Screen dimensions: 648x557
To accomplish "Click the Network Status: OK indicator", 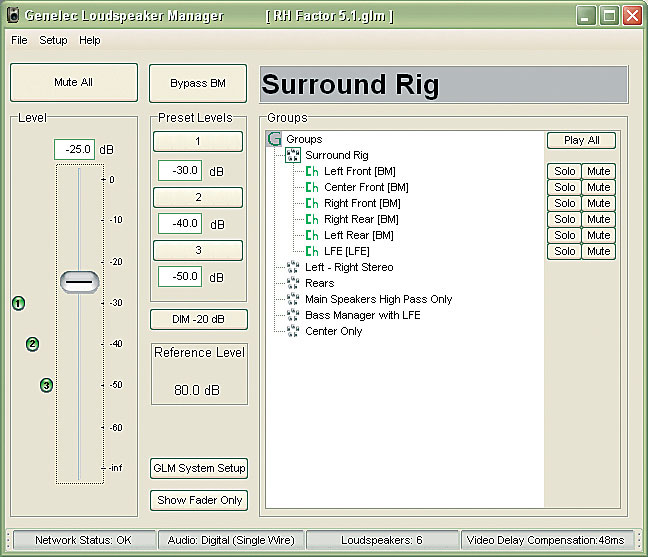I will 84,540.
